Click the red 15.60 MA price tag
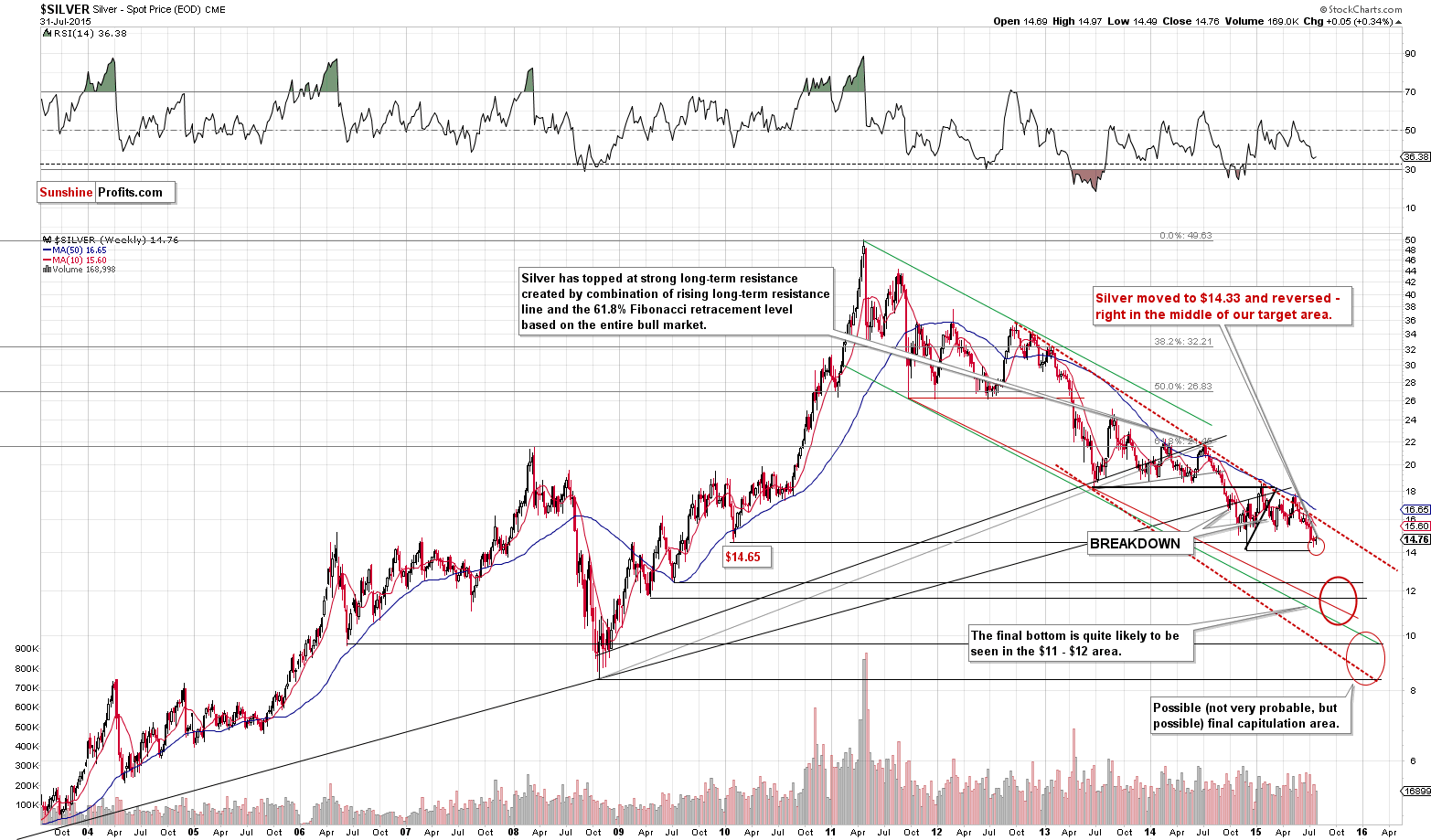This screenshot has width=1431, height=840. click(x=1415, y=526)
